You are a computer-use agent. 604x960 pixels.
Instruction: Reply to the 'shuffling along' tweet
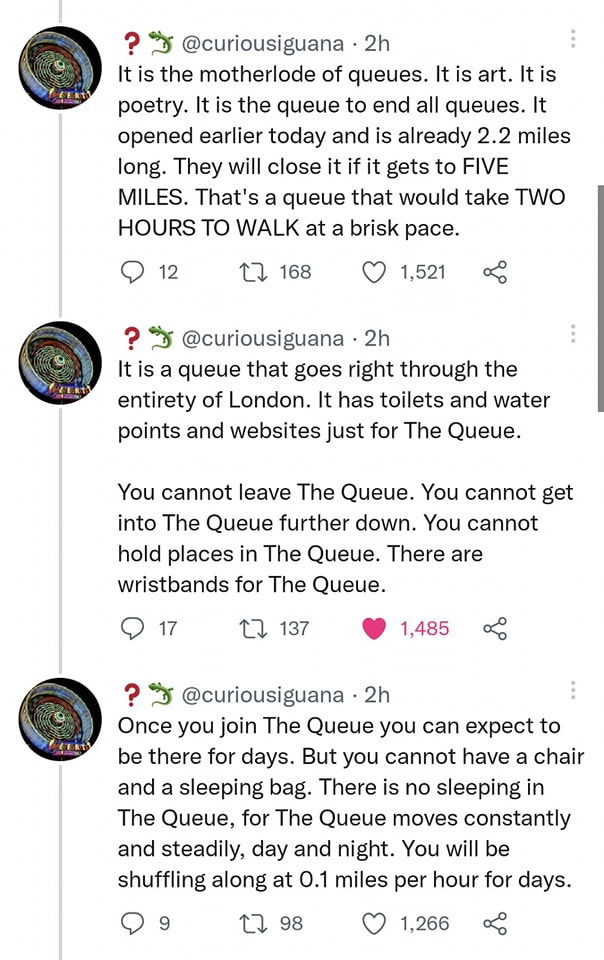pos(133,924)
